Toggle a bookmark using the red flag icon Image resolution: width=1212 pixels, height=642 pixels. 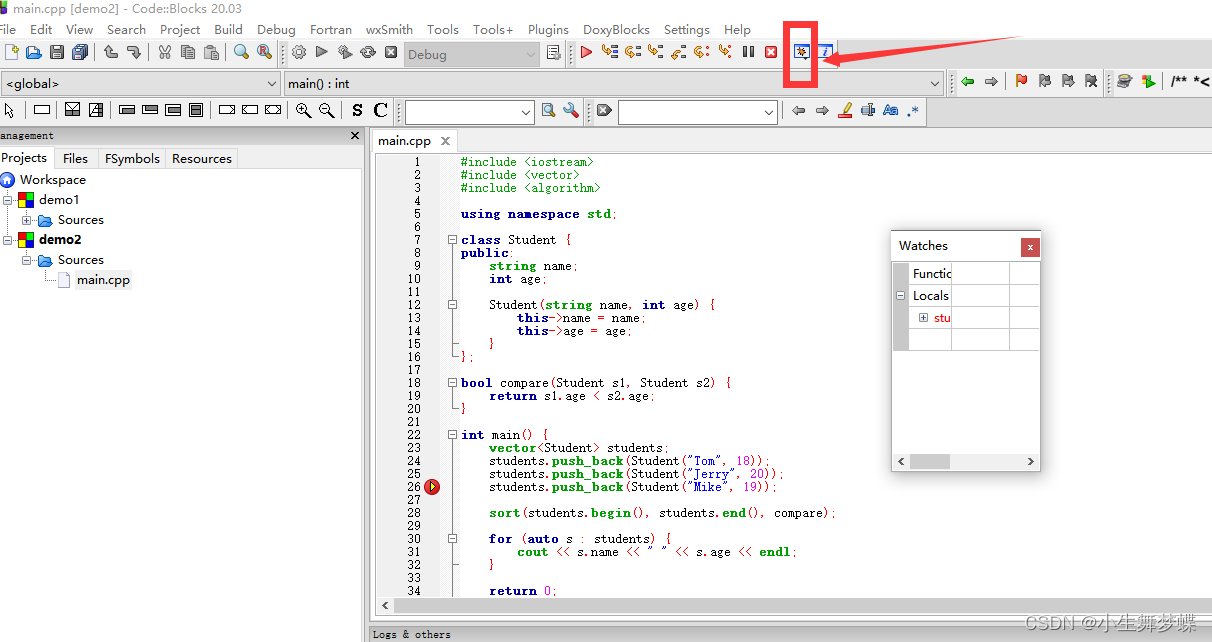pyautogui.click(x=1021, y=81)
